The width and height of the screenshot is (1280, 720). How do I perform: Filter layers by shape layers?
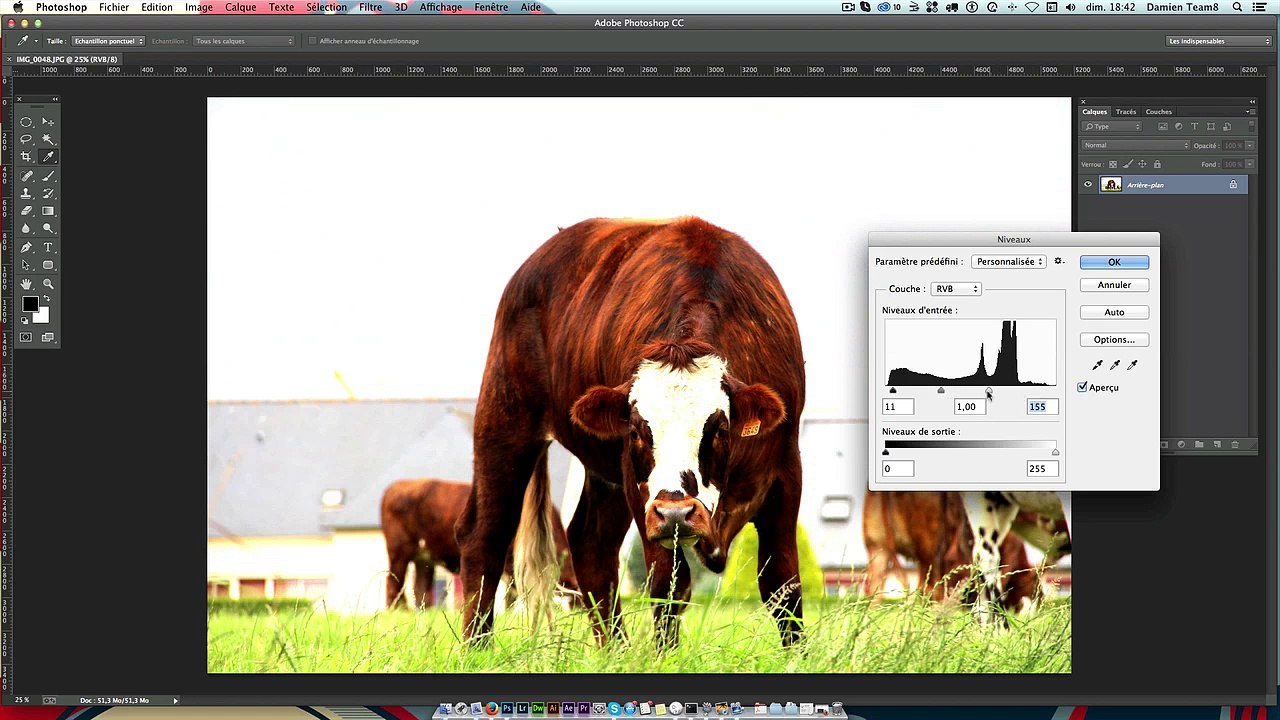pos(1211,126)
